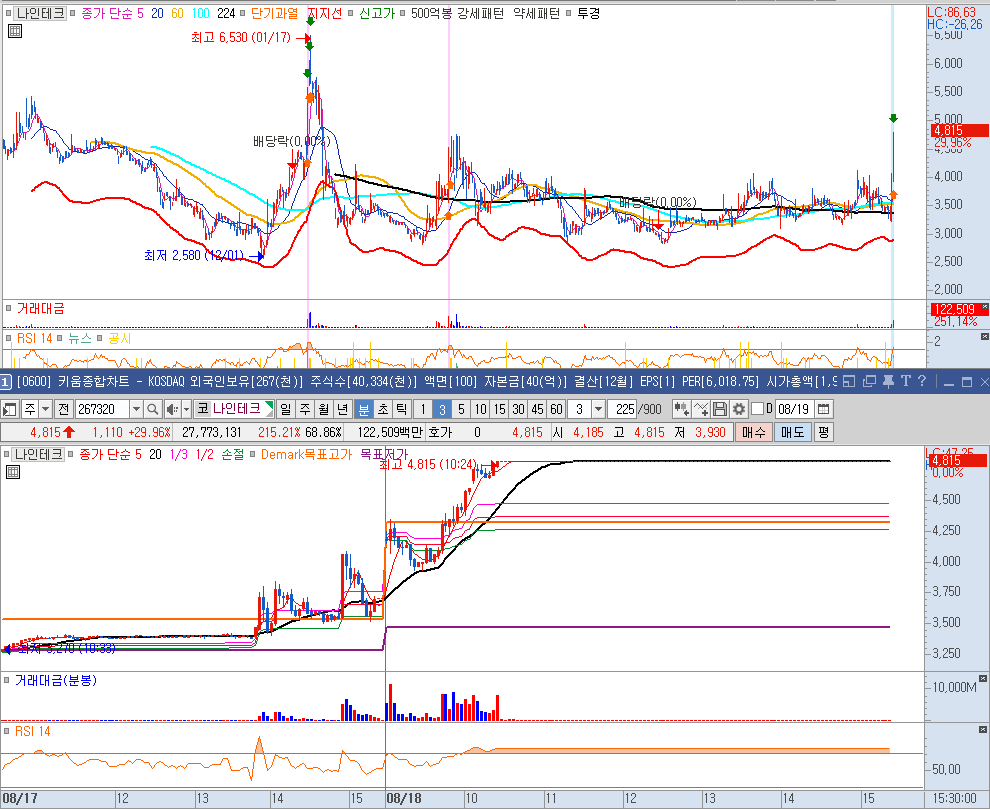990x809 pixels.
Task: Toggle the 뉴스 legend marker
Action: click(x=59, y=339)
